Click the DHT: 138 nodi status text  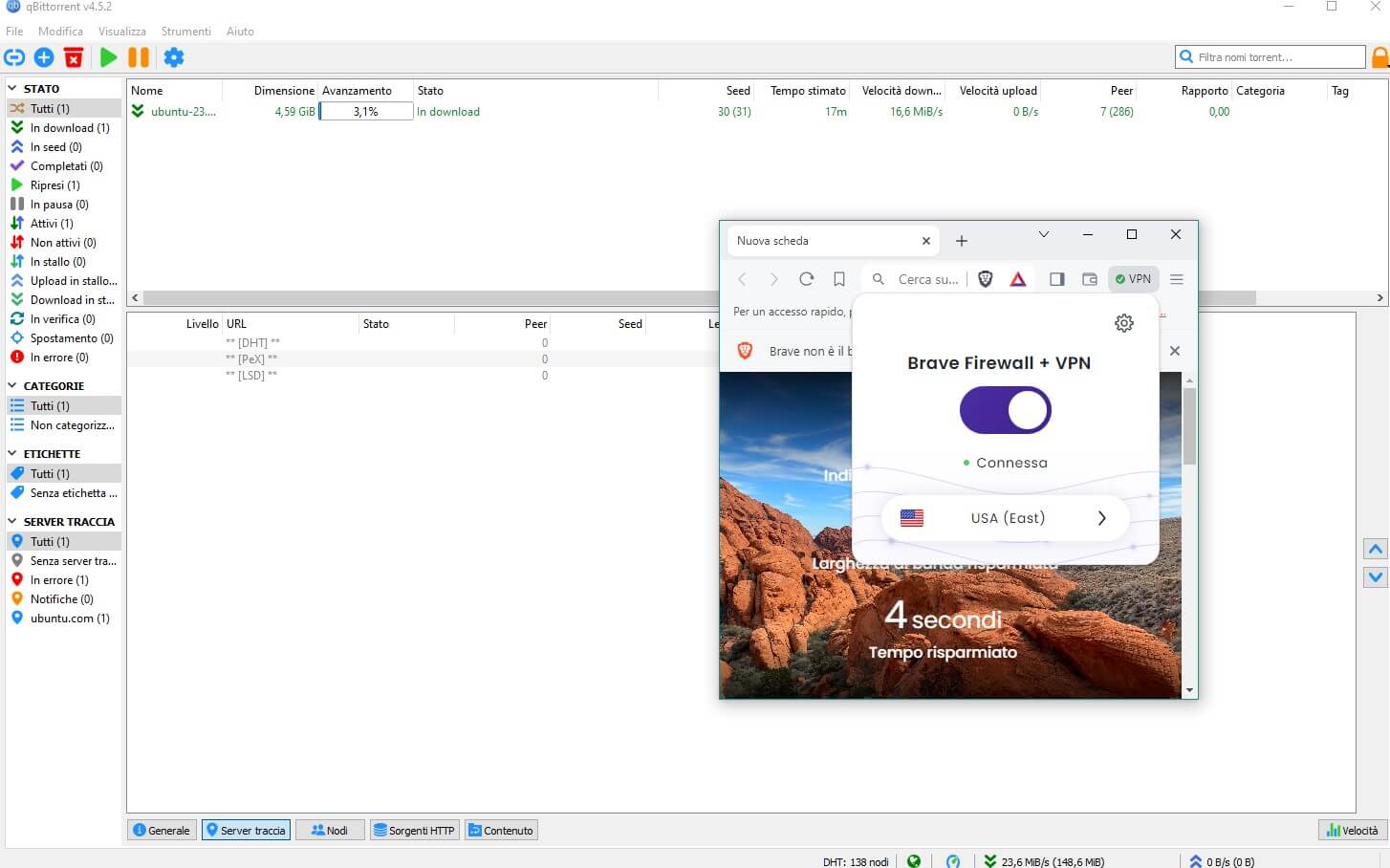[x=856, y=861]
